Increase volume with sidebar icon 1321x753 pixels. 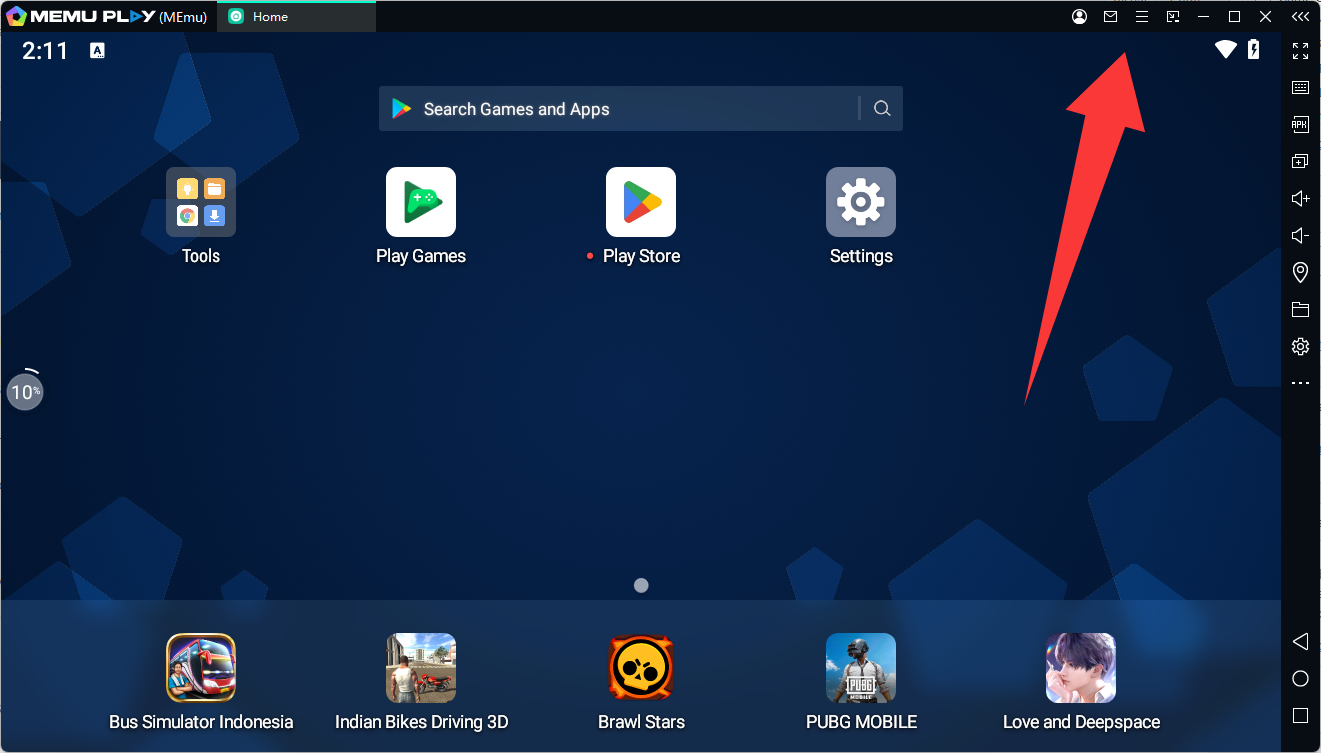coord(1300,199)
